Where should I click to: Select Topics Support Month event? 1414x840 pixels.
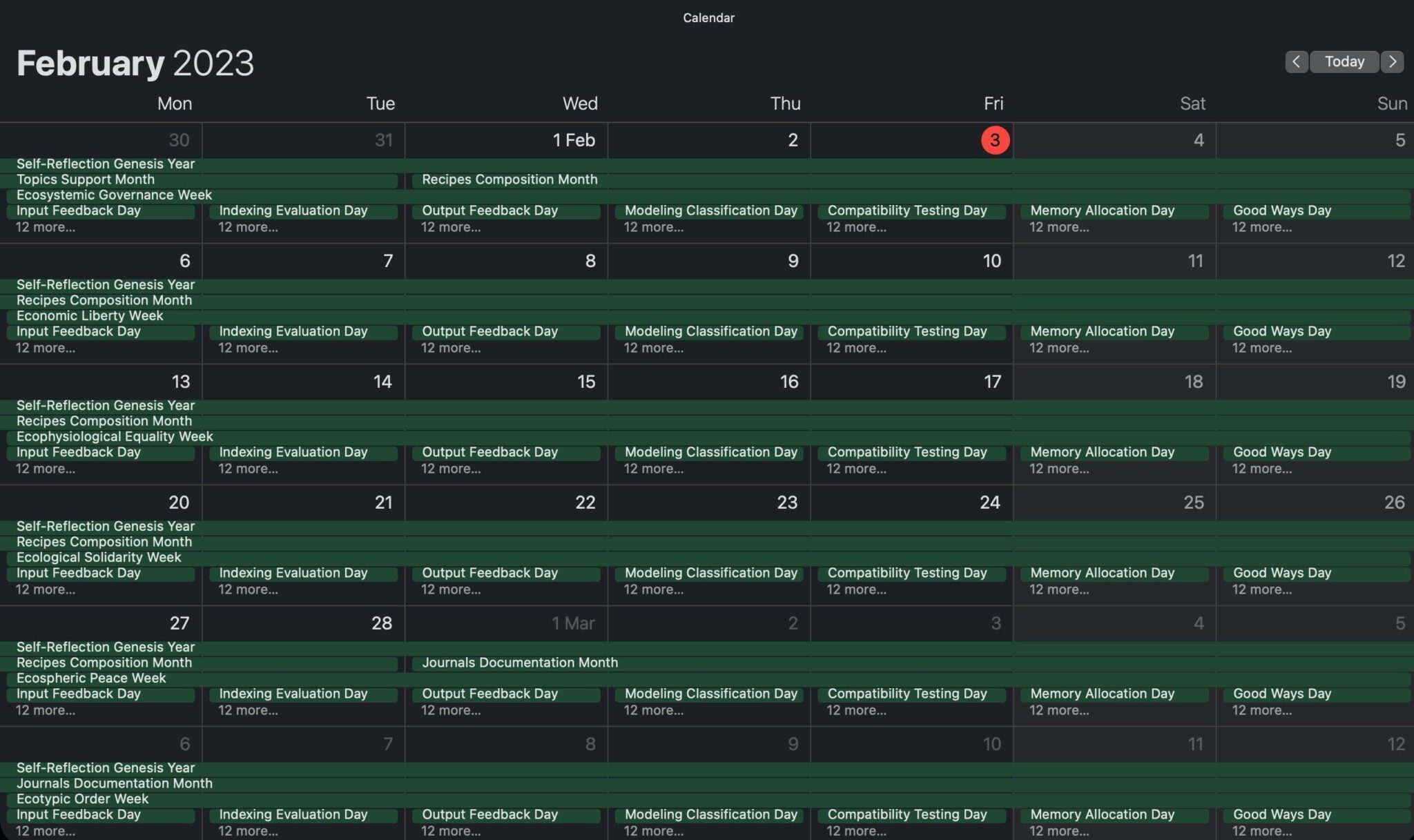point(86,179)
